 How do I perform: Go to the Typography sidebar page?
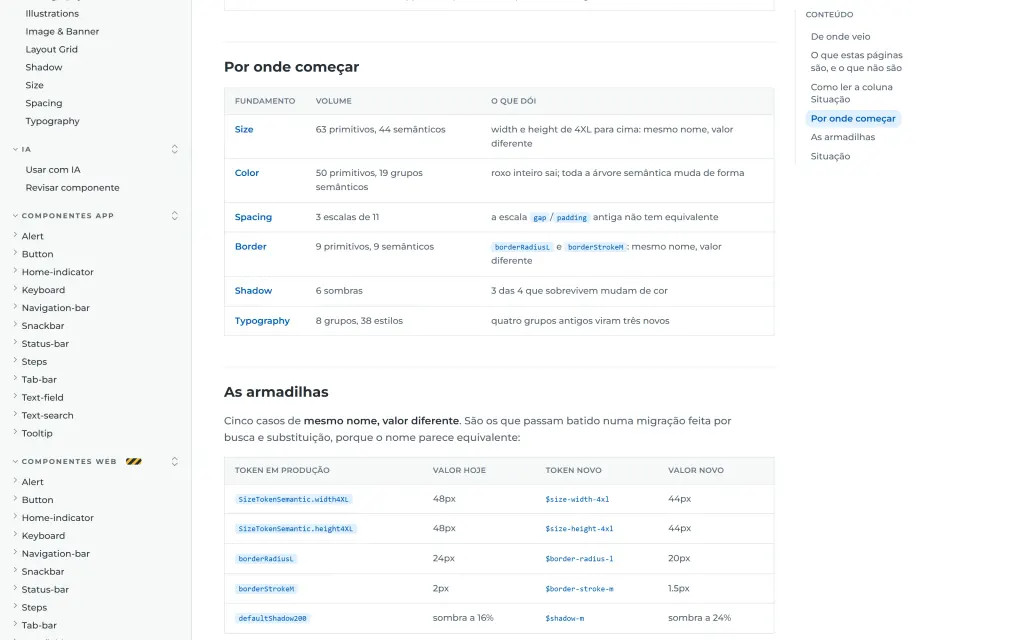(x=52, y=121)
